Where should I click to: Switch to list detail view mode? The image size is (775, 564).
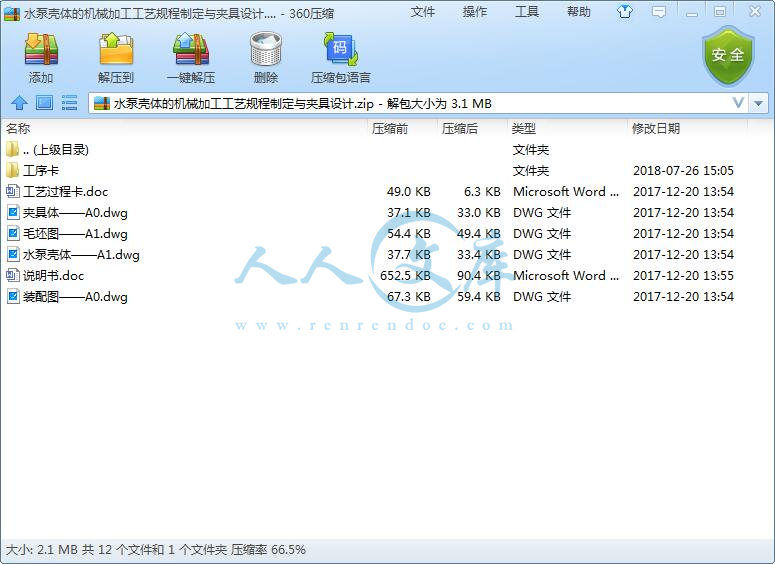tap(69, 103)
